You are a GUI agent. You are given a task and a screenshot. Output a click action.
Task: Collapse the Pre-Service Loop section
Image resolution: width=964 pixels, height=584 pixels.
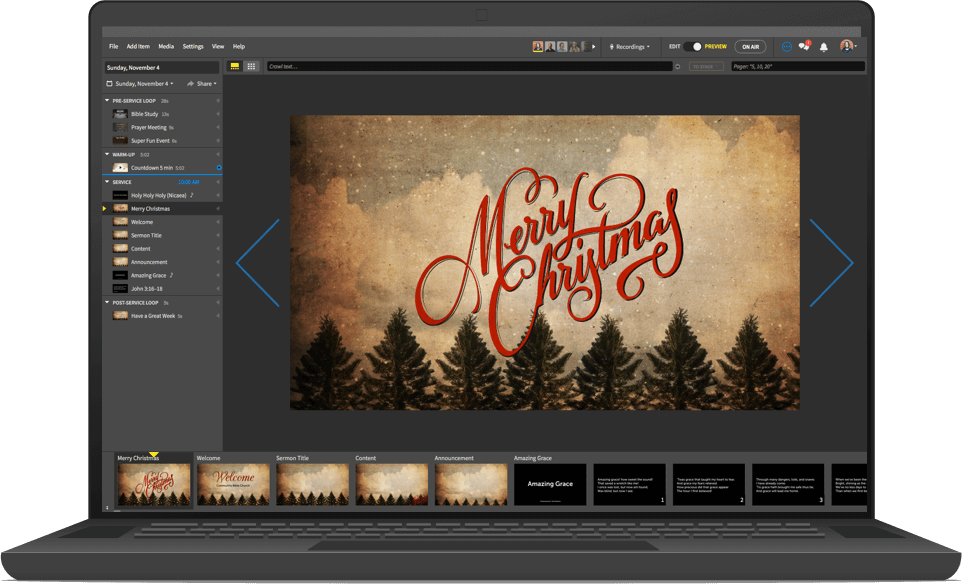(x=108, y=101)
